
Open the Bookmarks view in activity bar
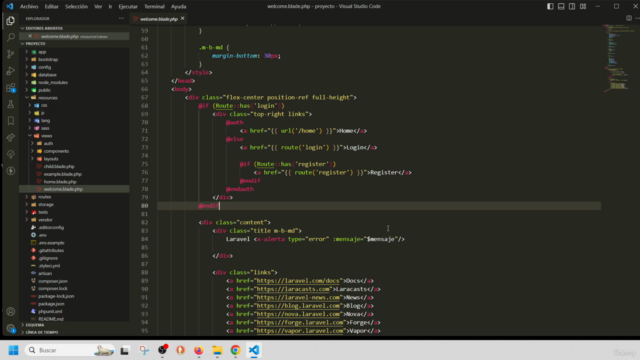point(11,121)
